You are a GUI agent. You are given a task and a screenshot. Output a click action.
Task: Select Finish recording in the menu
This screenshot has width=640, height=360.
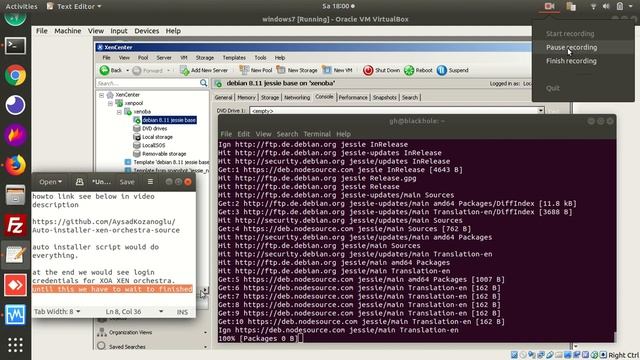[x=571, y=61]
